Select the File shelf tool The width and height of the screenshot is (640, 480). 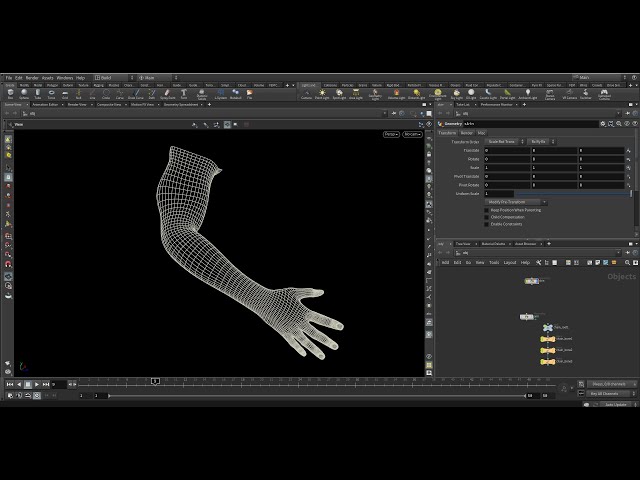(x=249, y=94)
